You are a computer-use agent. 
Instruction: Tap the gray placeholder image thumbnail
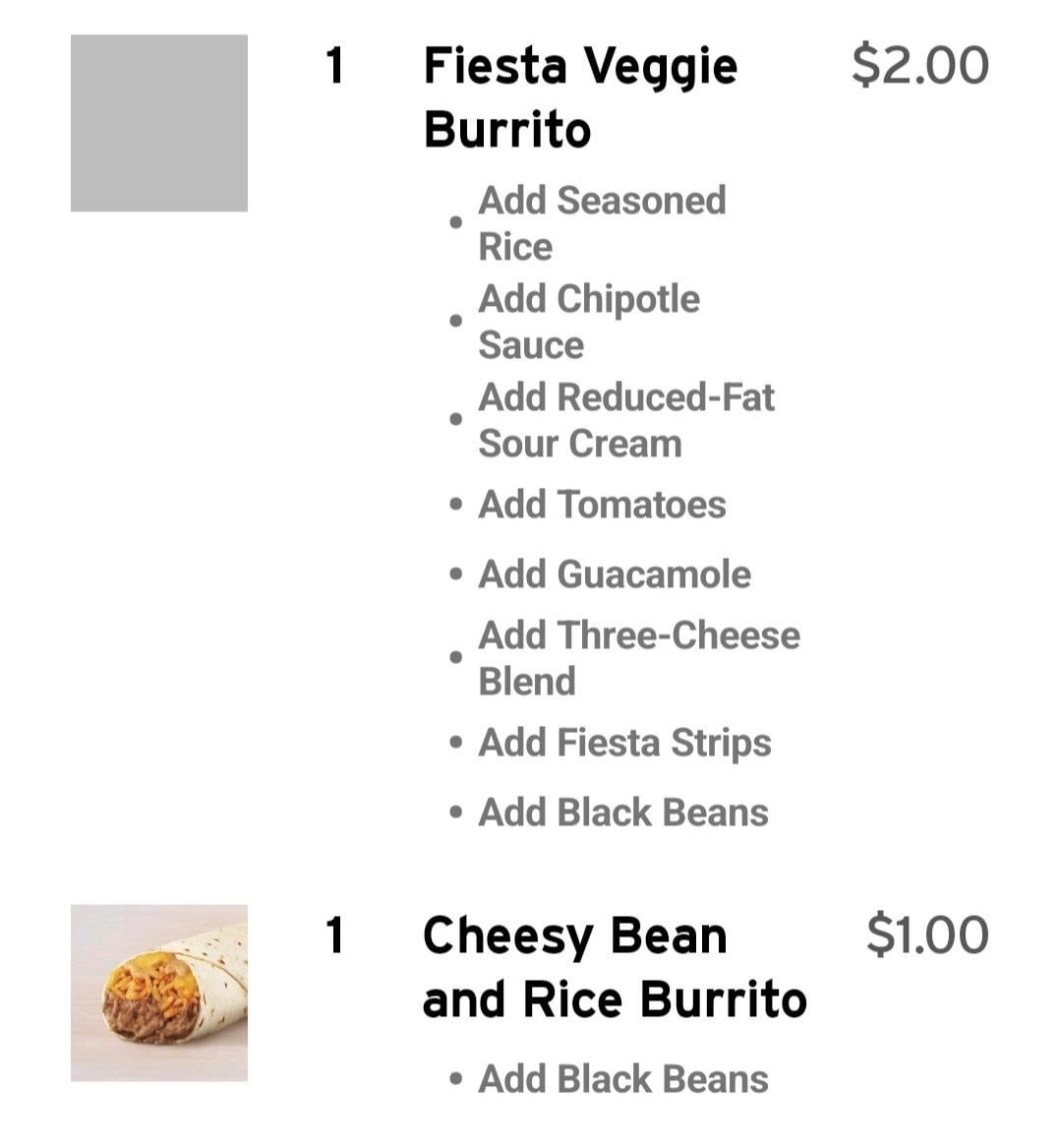coord(159,123)
